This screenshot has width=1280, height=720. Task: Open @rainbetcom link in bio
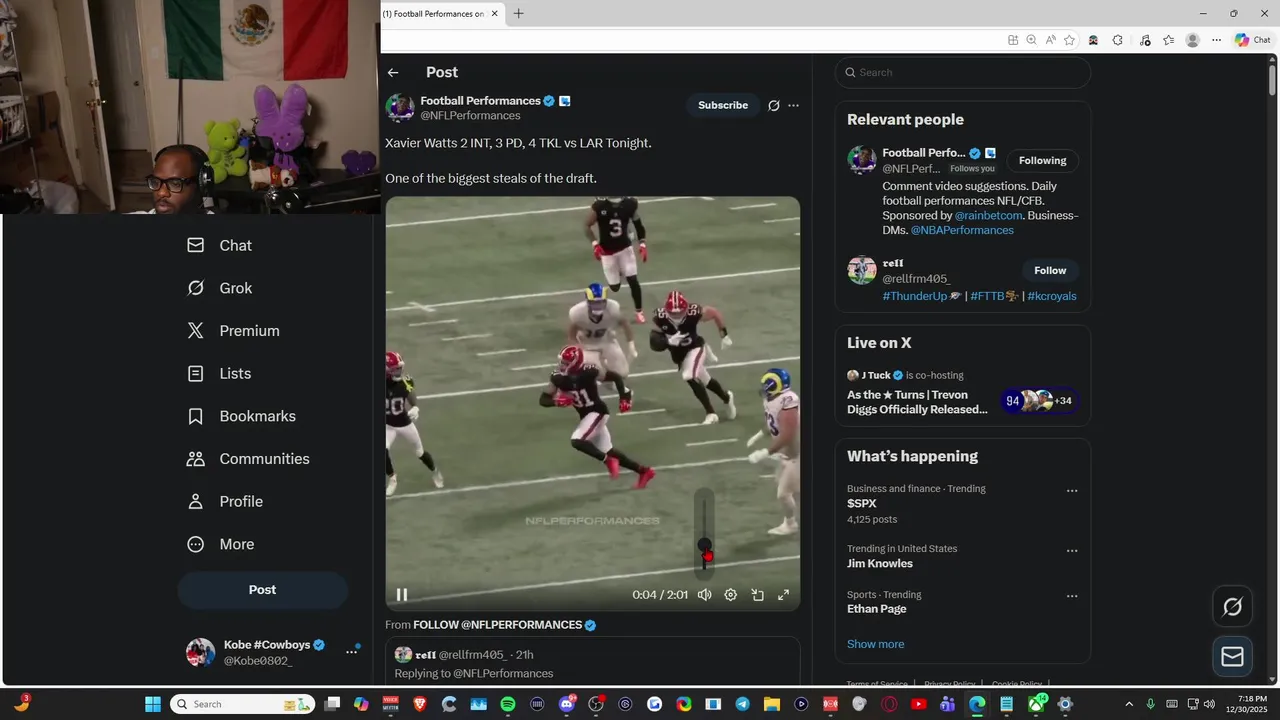[x=990, y=215]
